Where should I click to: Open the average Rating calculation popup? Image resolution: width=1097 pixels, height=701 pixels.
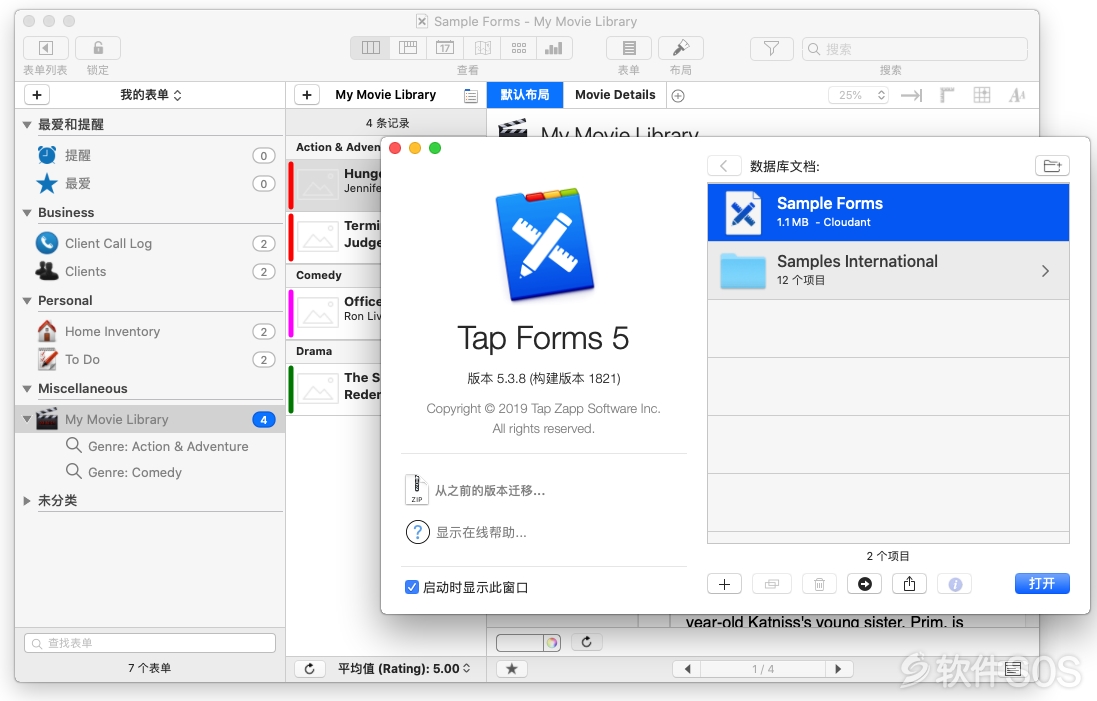click(404, 669)
